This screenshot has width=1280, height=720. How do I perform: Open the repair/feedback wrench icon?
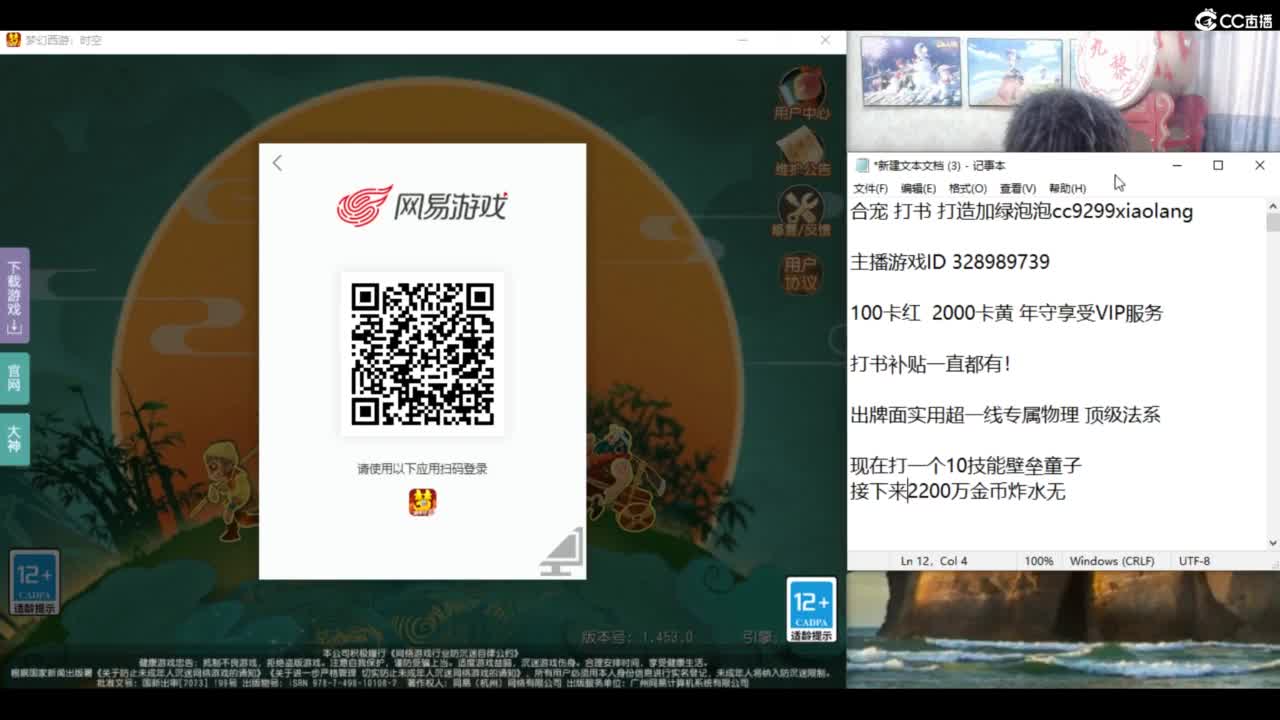[x=801, y=212]
